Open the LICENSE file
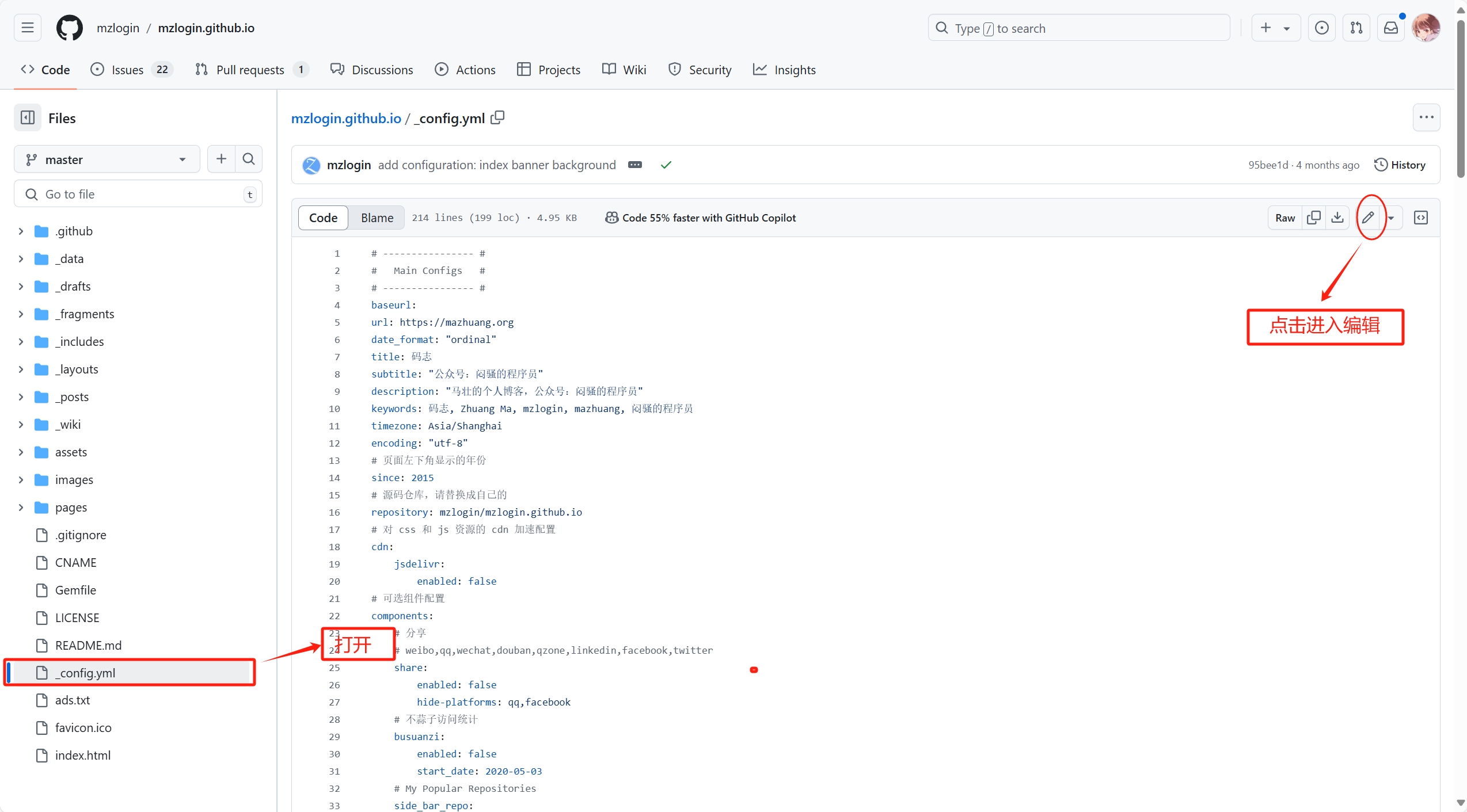 (x=77, y=618)
